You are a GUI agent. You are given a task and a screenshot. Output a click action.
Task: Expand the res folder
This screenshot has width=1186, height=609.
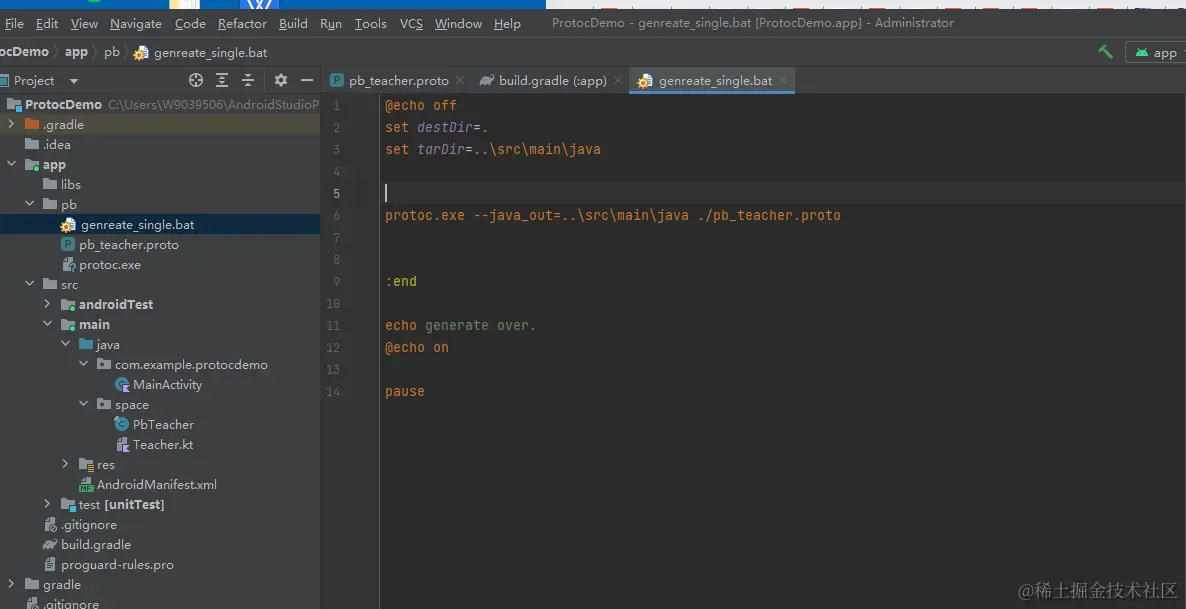point(65,464)
